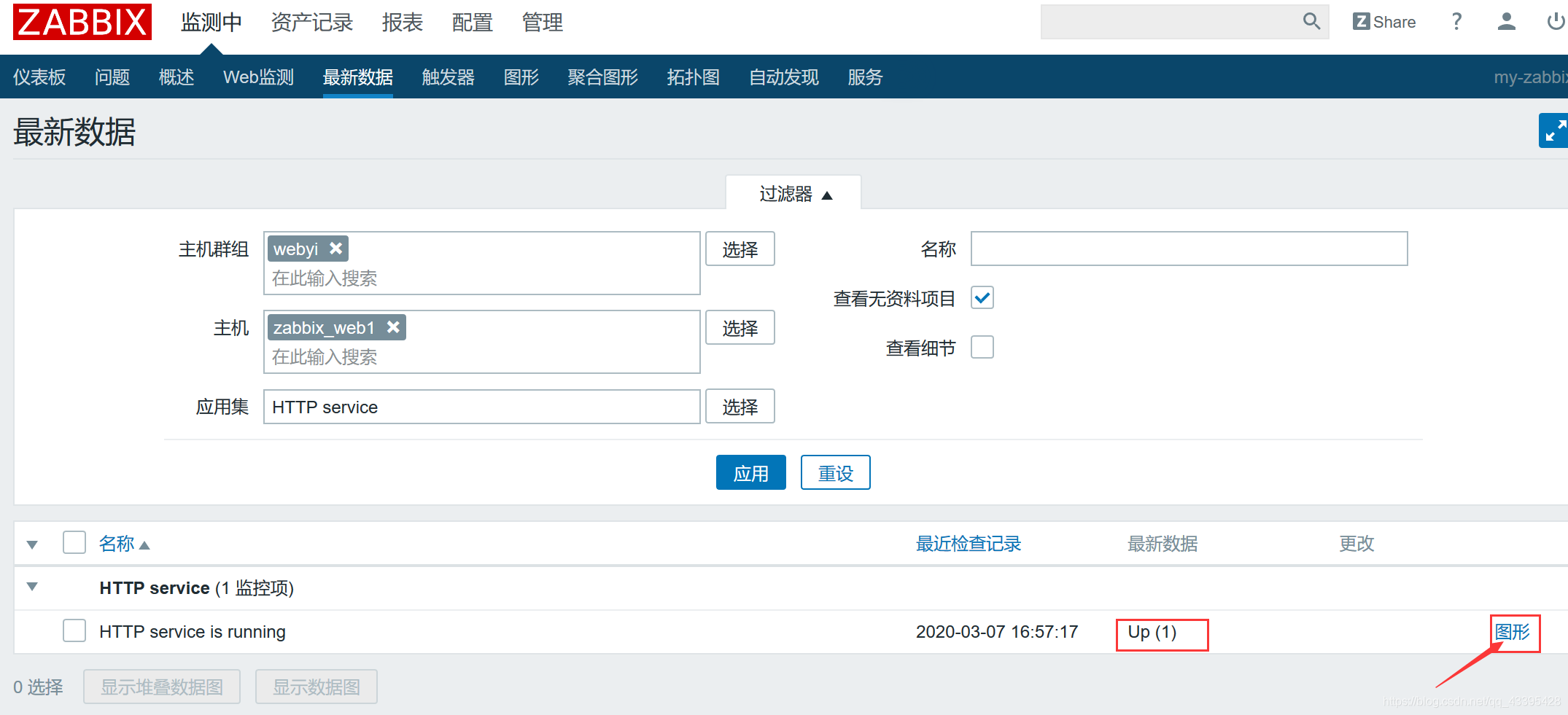Click the 应用集 input with HTTP service
The width and height of the screenshot is (1568, 715).
coord(482,407)
